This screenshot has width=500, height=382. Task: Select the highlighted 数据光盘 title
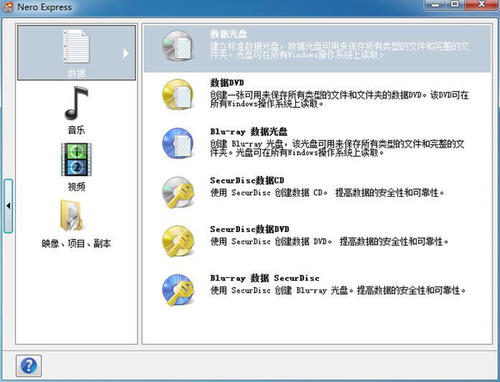(229, 34)
